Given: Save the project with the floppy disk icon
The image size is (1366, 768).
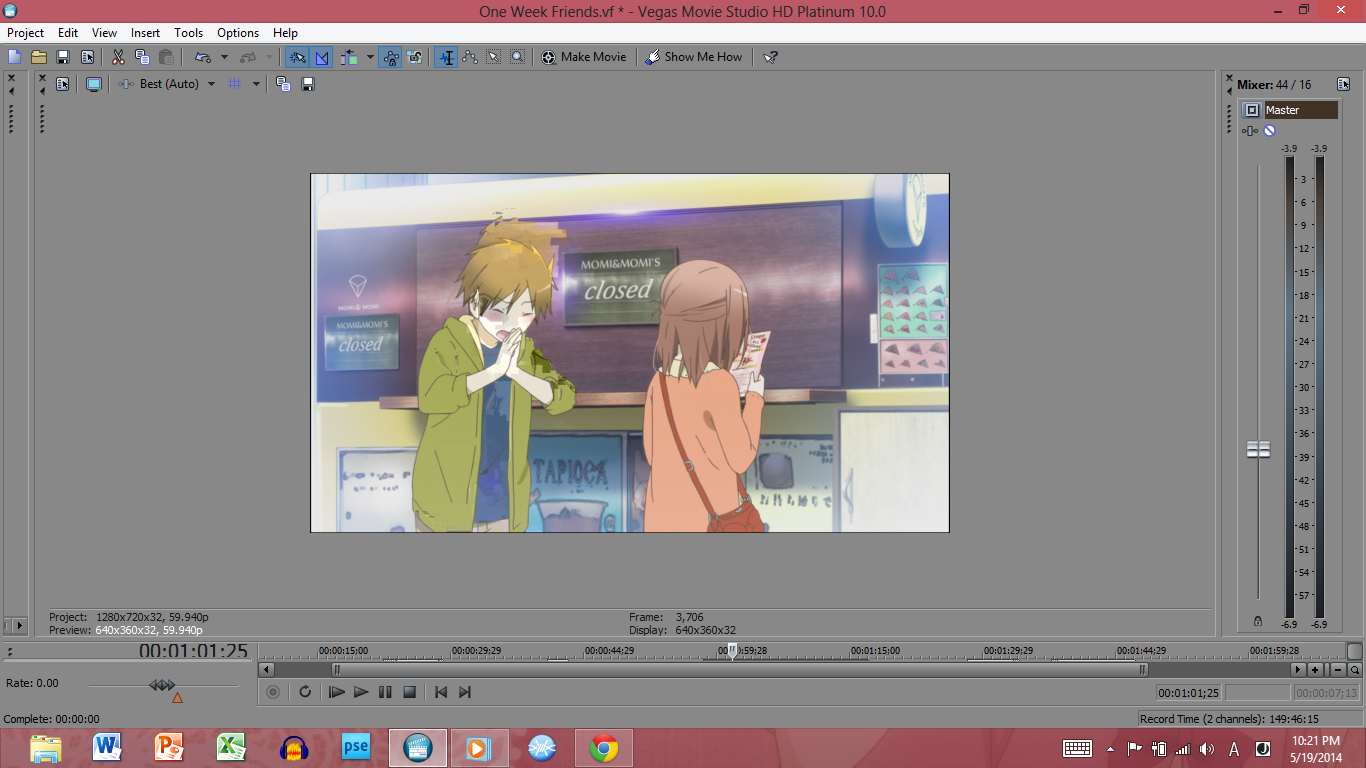Looking at the screenshot, I should point(63,57).
